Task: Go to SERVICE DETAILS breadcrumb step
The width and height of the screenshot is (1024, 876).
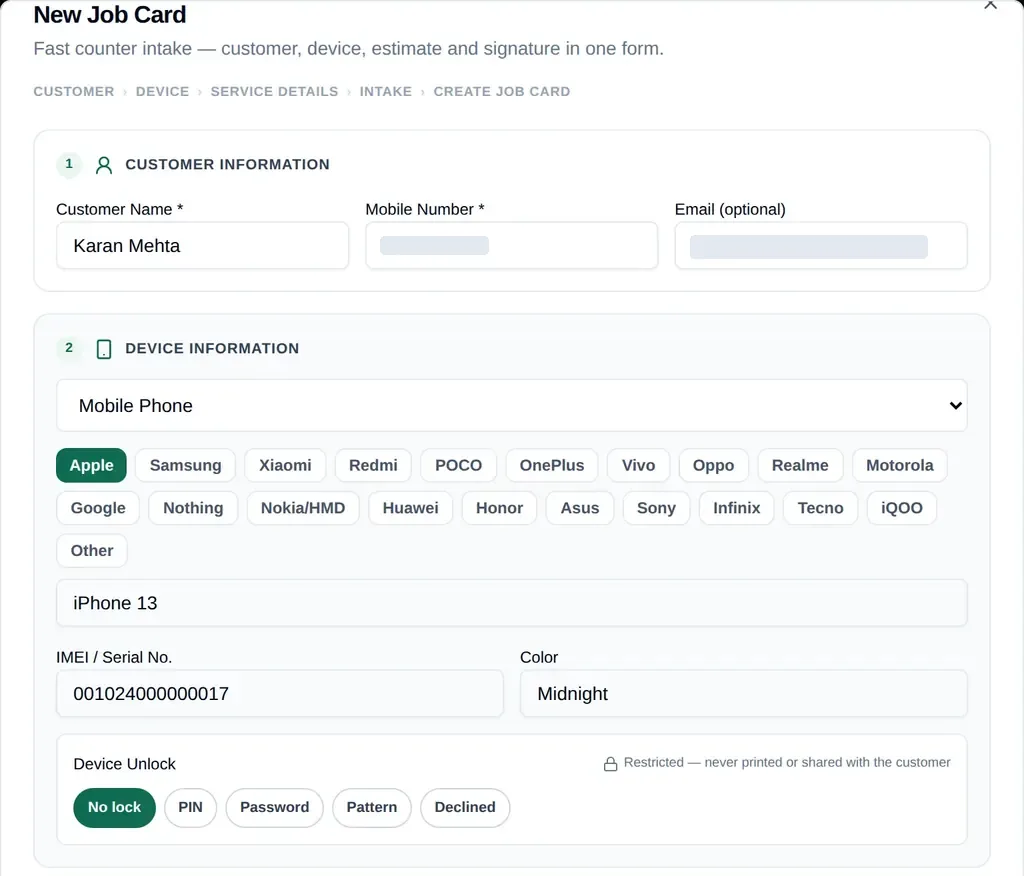Action: tap(274, 91)
